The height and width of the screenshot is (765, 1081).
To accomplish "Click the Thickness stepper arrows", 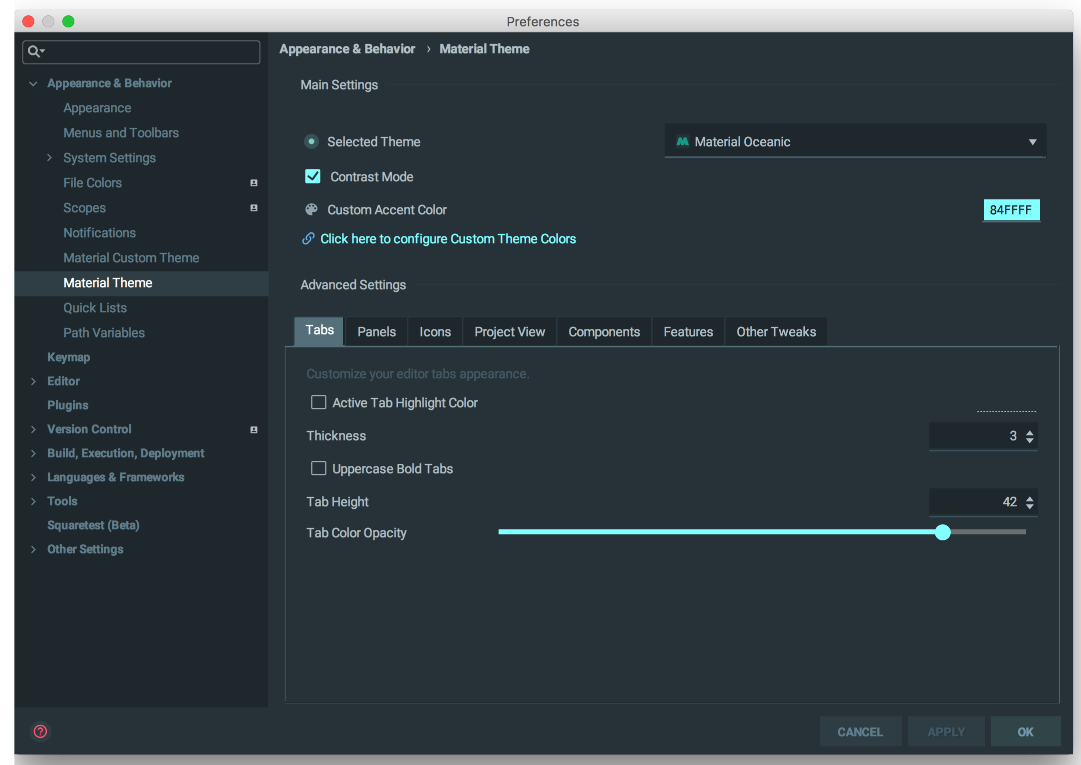I will [x=1029, y=436].
